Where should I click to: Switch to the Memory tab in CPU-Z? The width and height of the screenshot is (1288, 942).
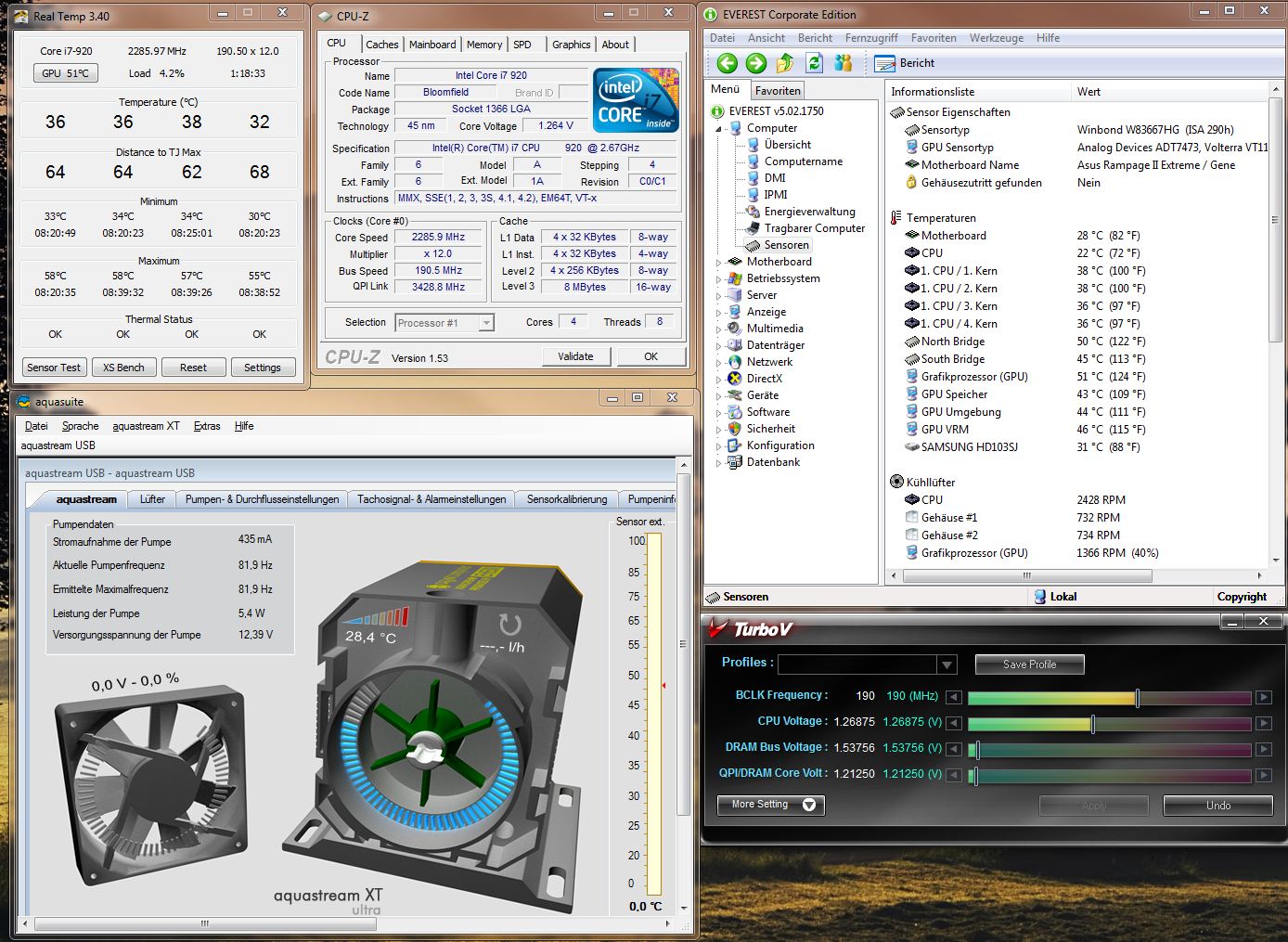[x=483, y=45]
